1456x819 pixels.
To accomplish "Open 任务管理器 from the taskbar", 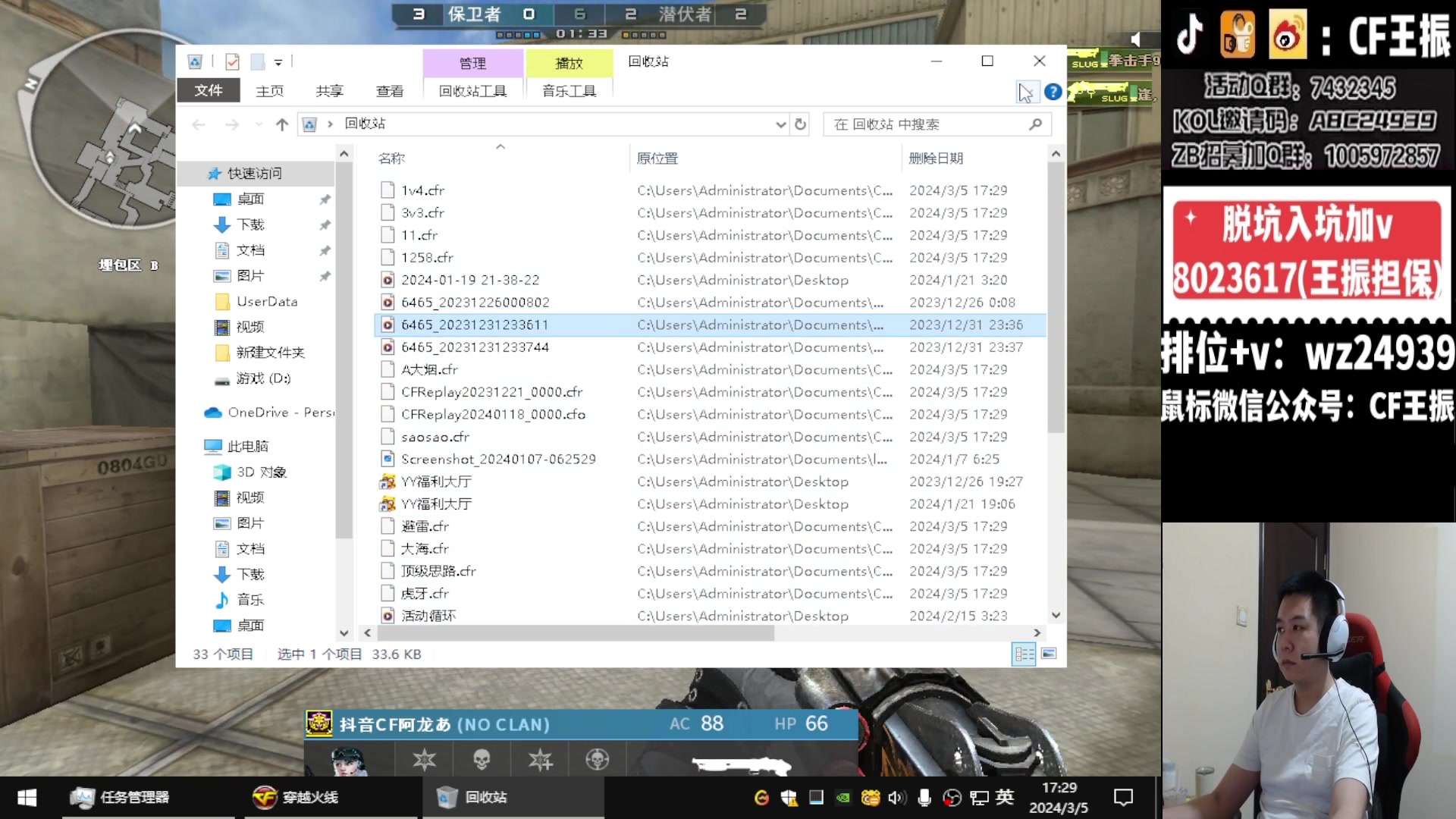I will [x=120, y=797].
